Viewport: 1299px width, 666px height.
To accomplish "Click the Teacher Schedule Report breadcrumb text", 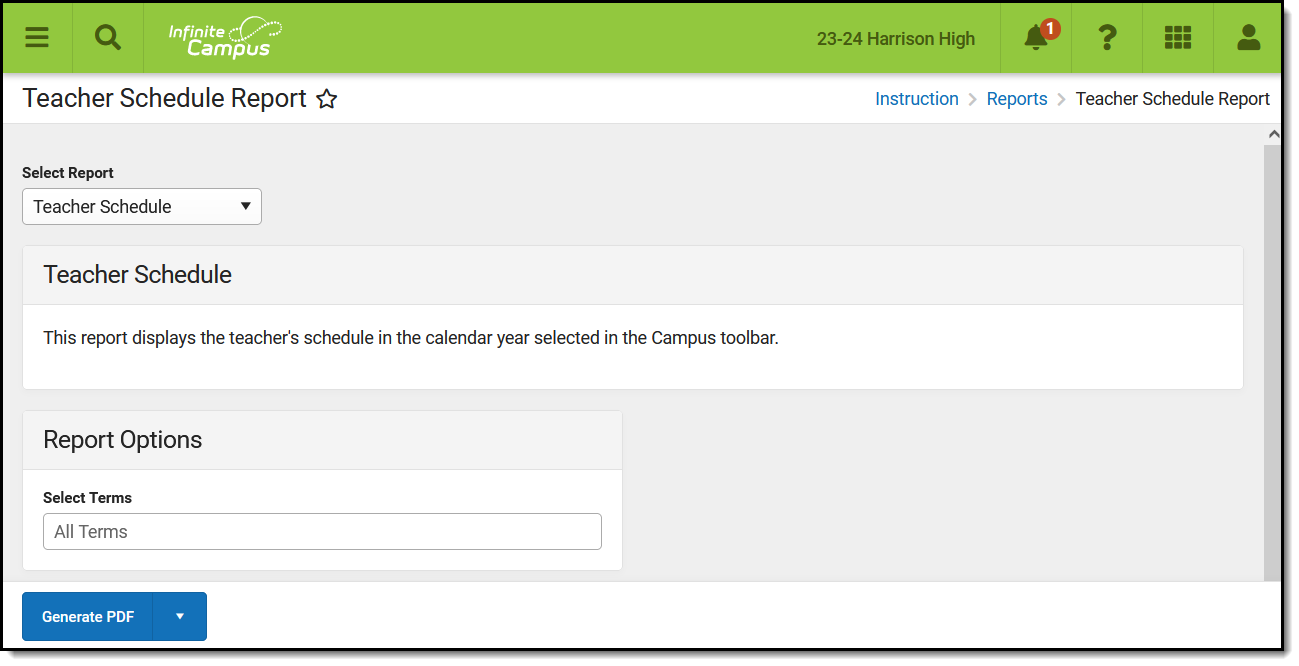I will [x=1172, y=99].
